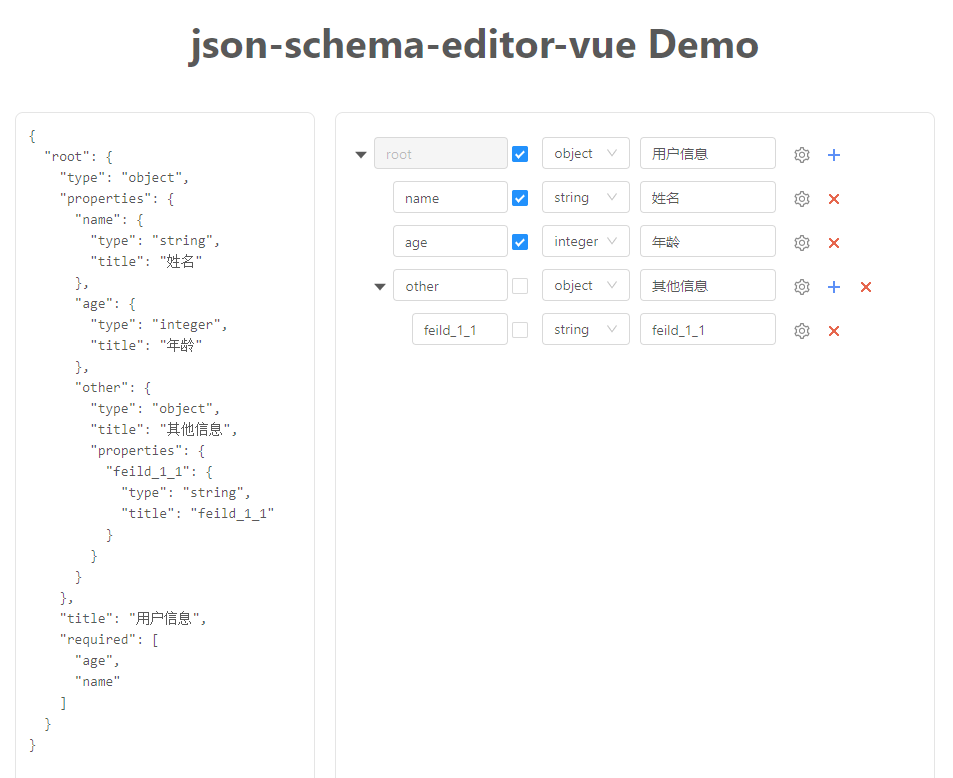Click the title input containing 姓名
Image resolution: width=953 pixels, height=778 pixels.
pyautogui.click(x=707, y=198)
